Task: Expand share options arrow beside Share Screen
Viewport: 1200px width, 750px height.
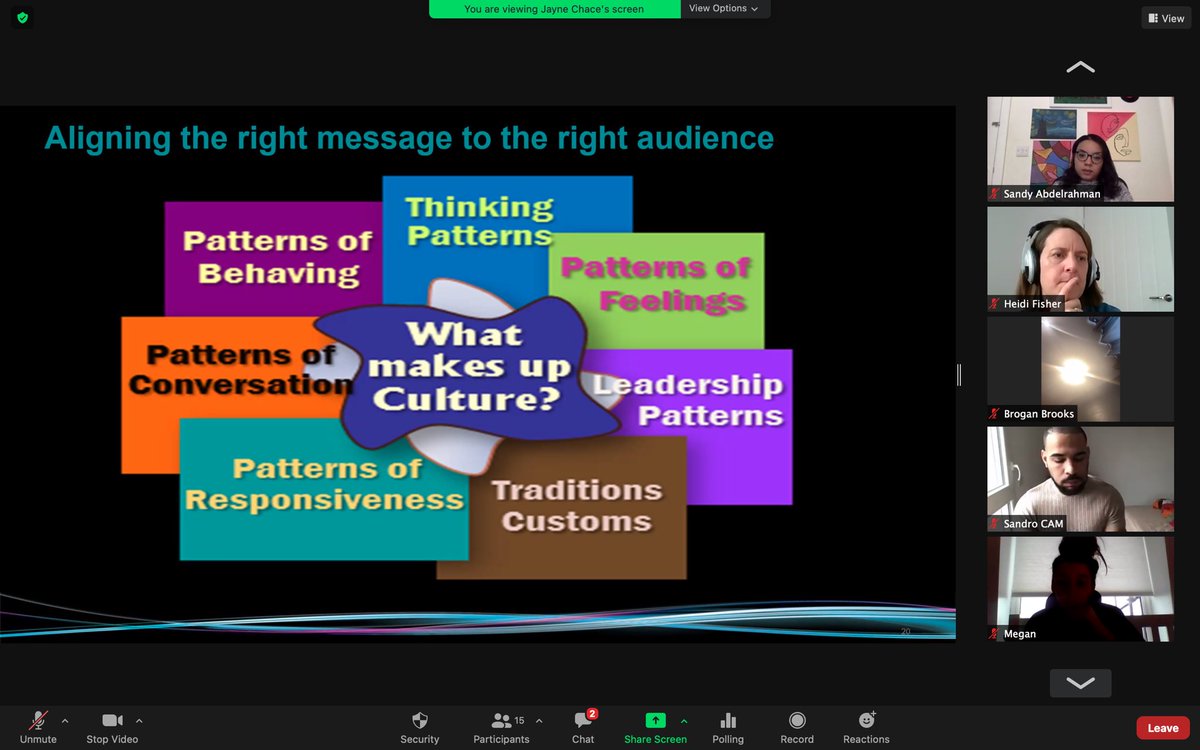Action: [684, 720]
